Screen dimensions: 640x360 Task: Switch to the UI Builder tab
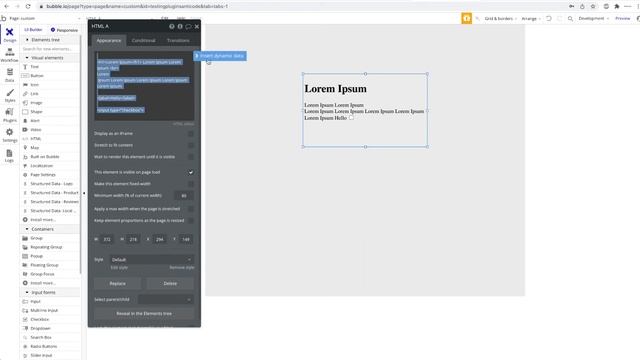[33, 30]
